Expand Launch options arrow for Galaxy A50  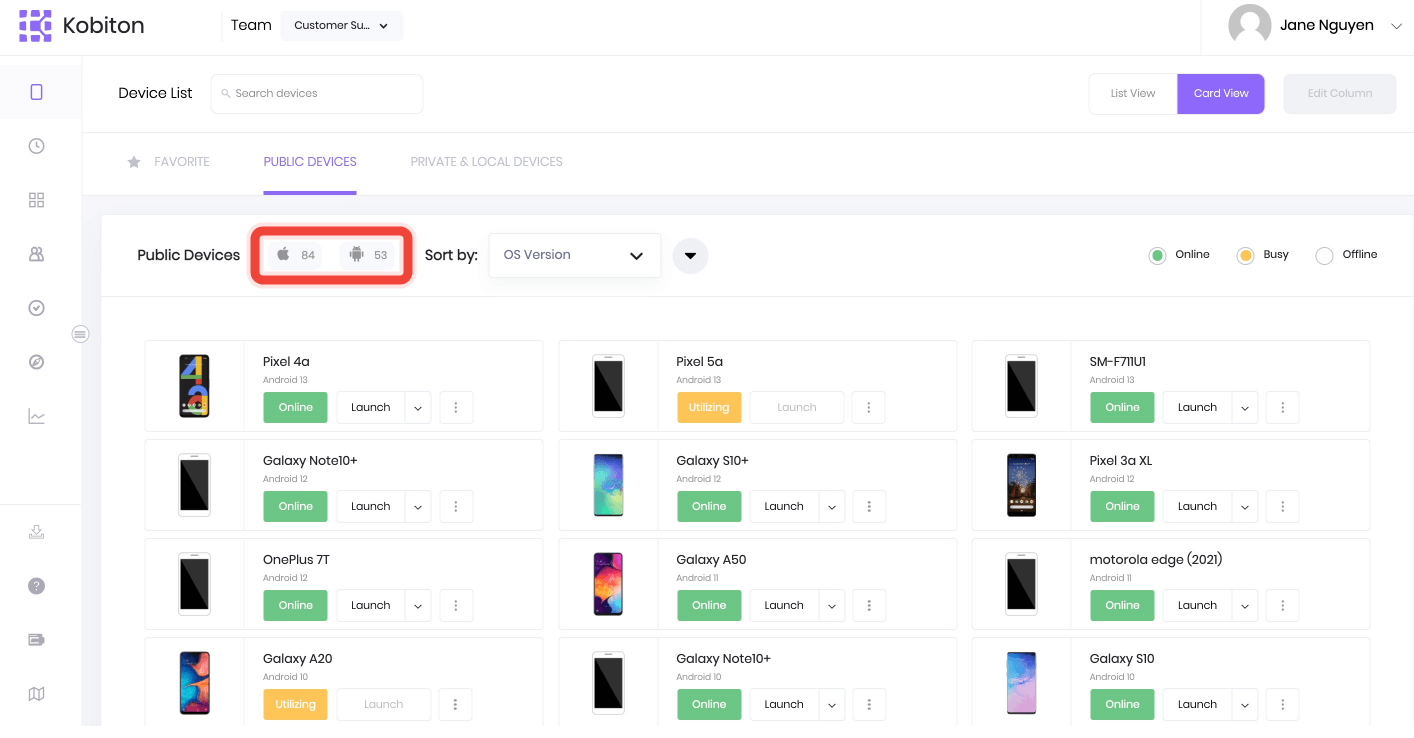tap(832, 605)
